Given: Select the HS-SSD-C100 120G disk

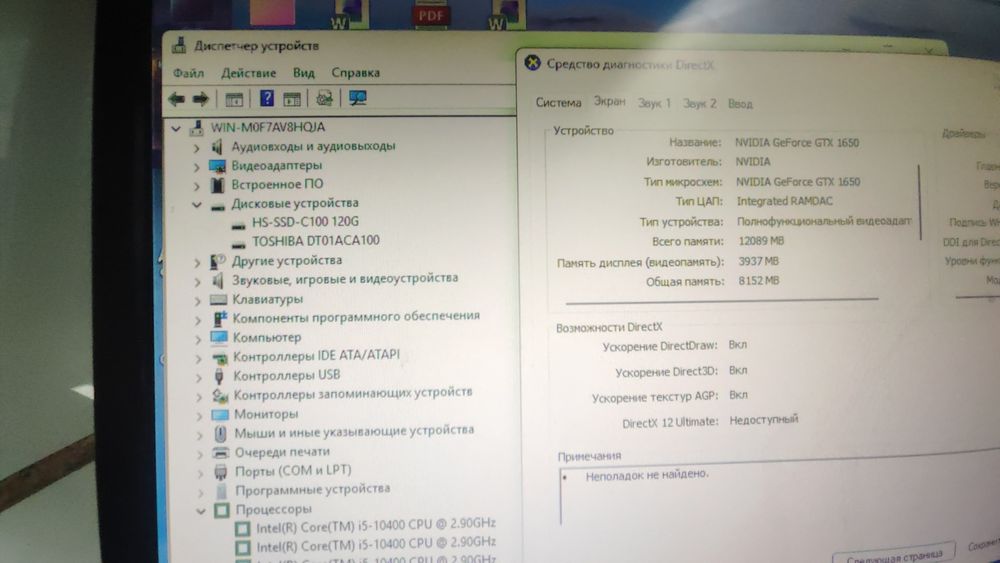Looking at the screenshot, I should [x=305, y=222].
